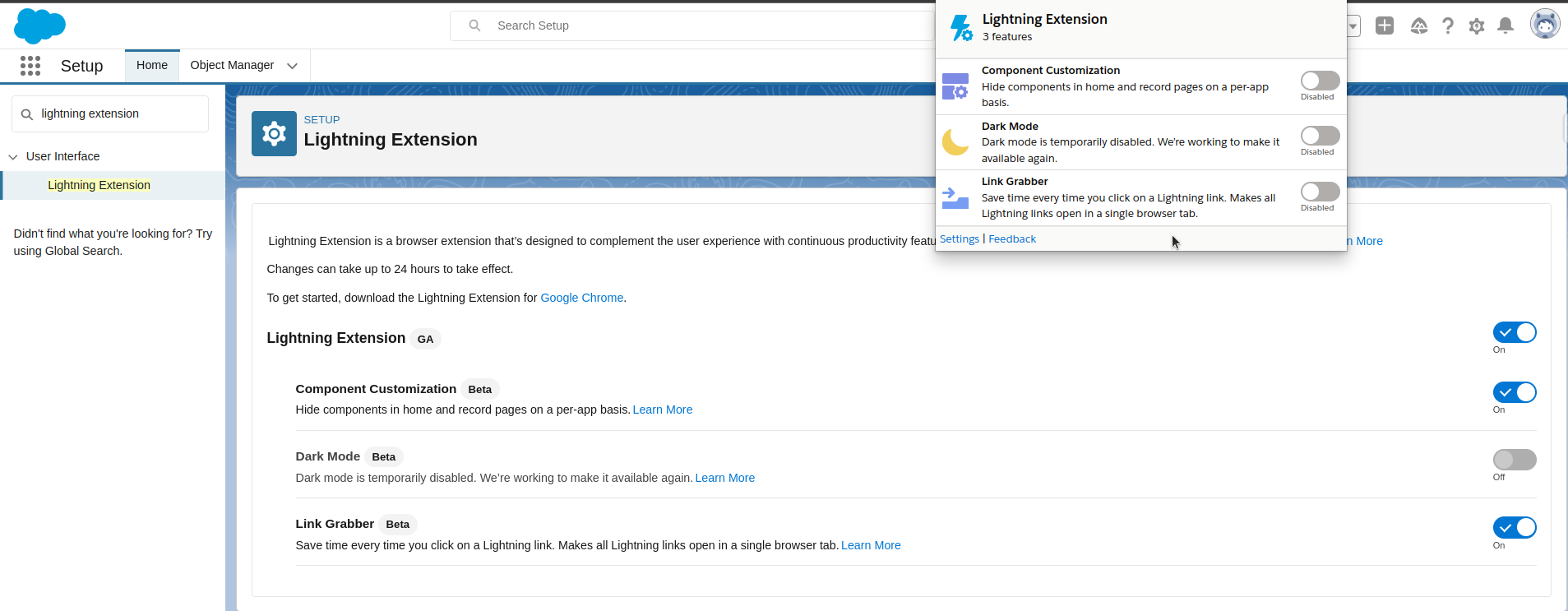Enable Link Grabber in extension popup

(x=1320, y=192)
